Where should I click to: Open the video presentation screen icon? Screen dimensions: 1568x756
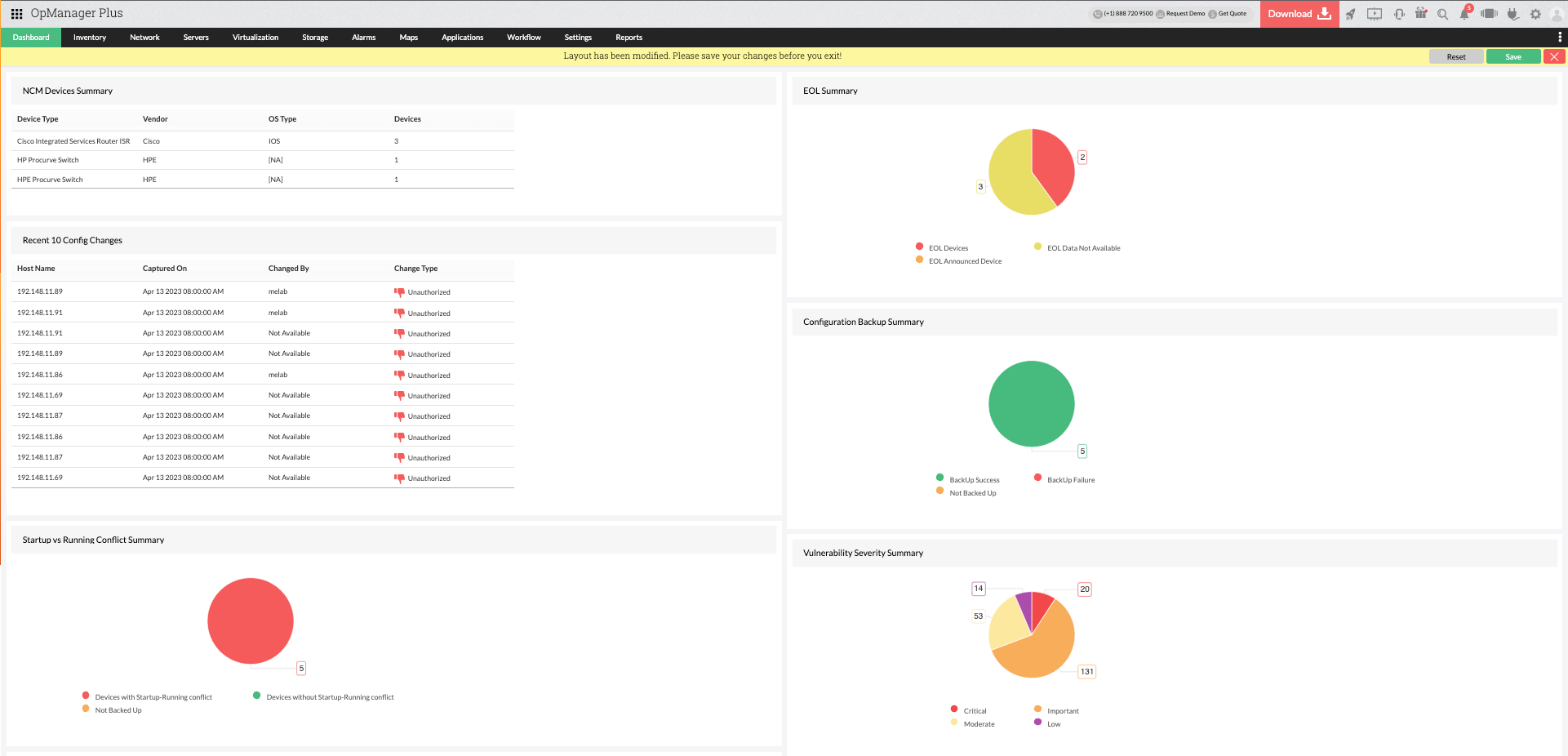pyautogui.click(x=1375, y=14)
